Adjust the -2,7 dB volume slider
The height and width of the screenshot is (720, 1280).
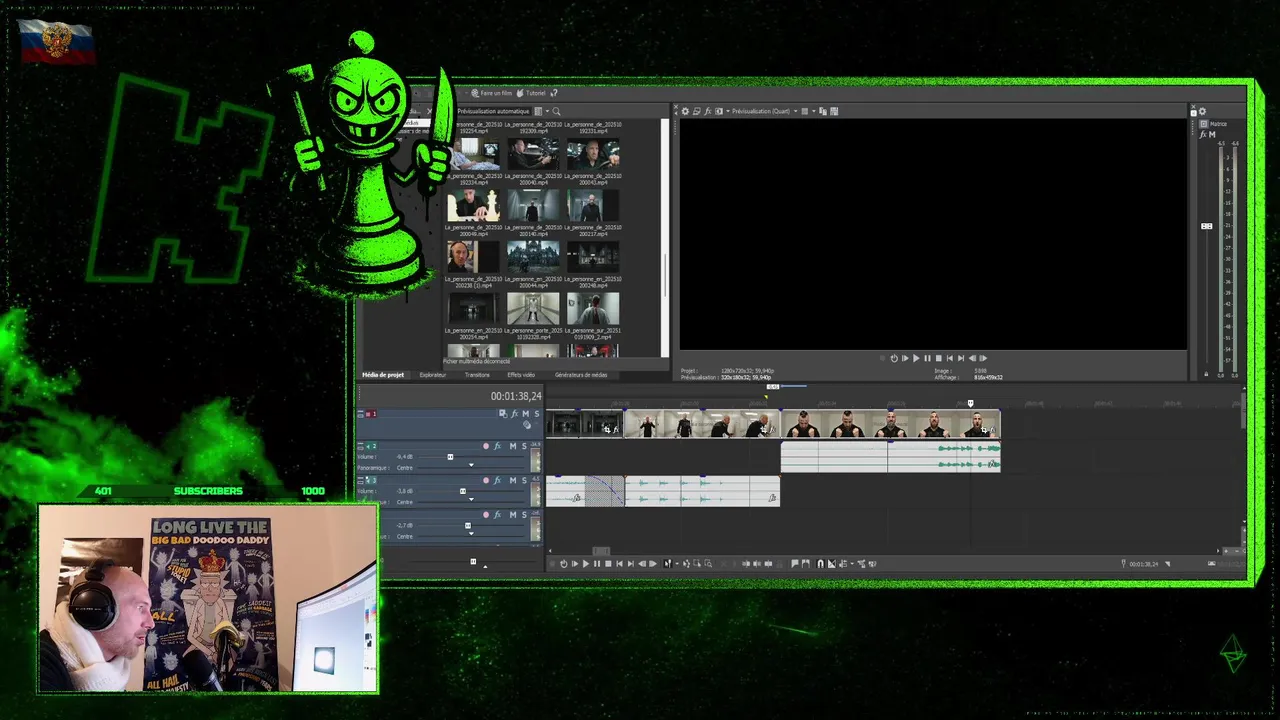(468, 525)
